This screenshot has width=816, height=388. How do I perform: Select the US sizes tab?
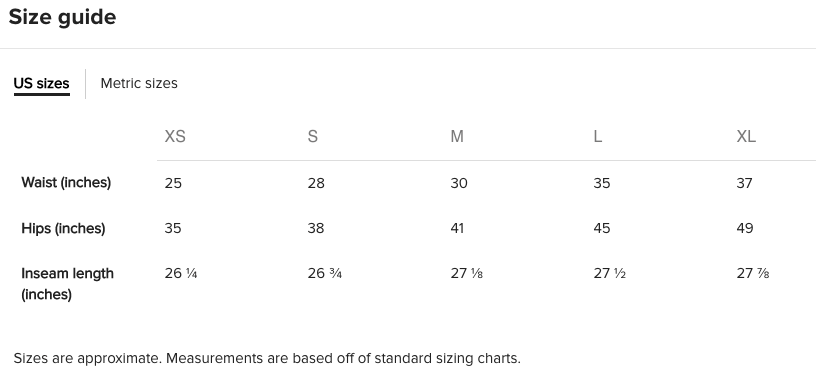pyautogui.click(x=42, y=83)
